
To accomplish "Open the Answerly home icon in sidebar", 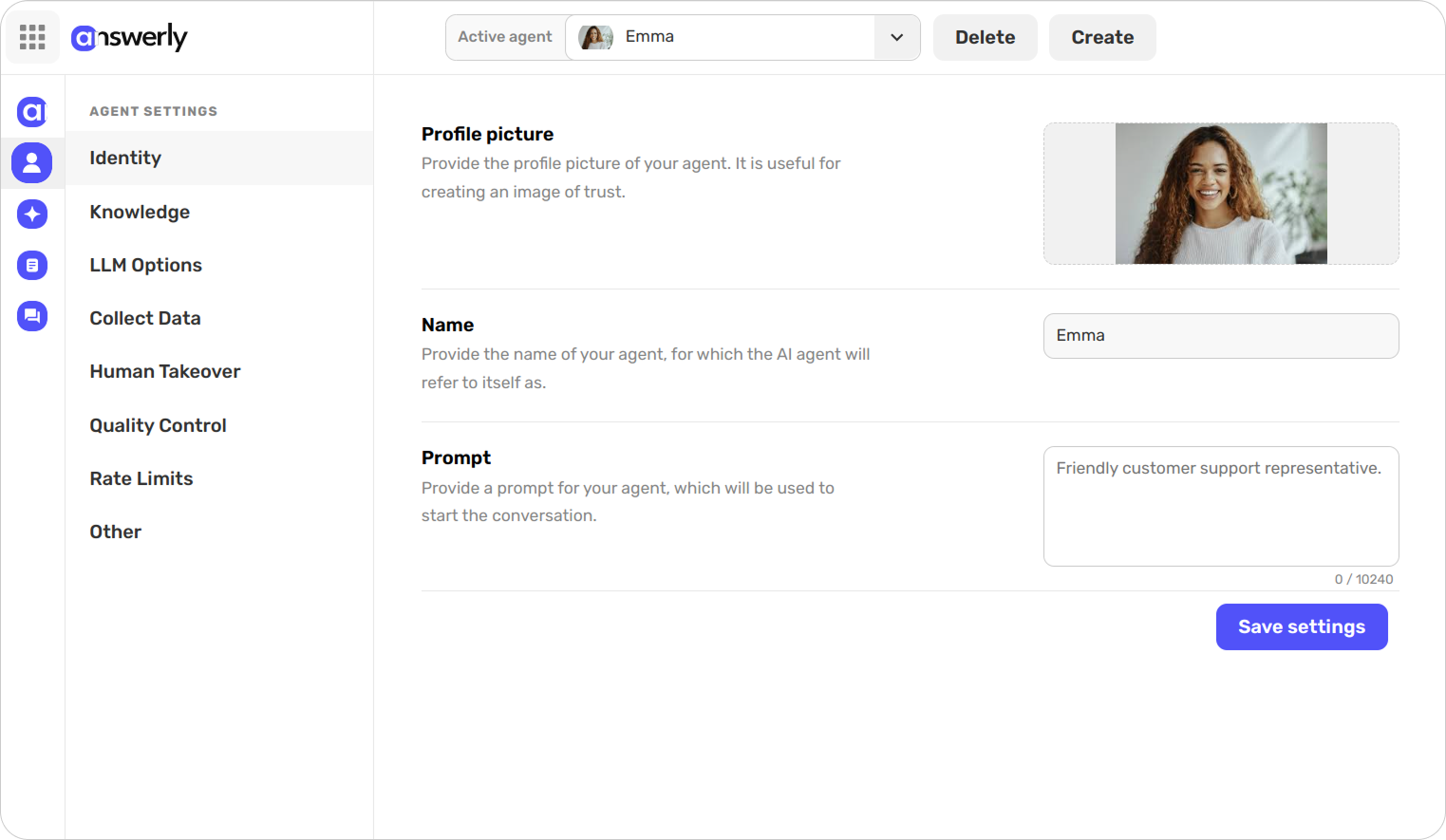I will (32, 112).
